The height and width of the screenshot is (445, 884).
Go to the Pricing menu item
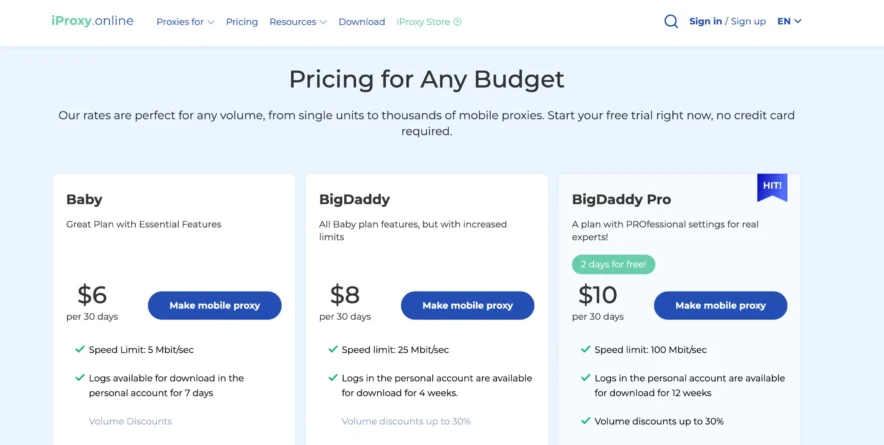pos(241,22)
